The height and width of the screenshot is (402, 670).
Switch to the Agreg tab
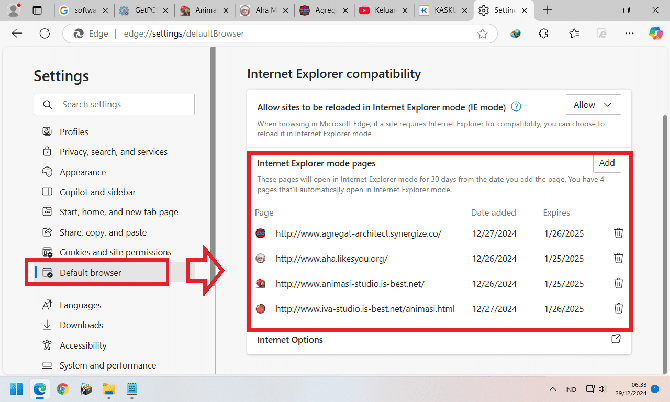coord(319,10)
